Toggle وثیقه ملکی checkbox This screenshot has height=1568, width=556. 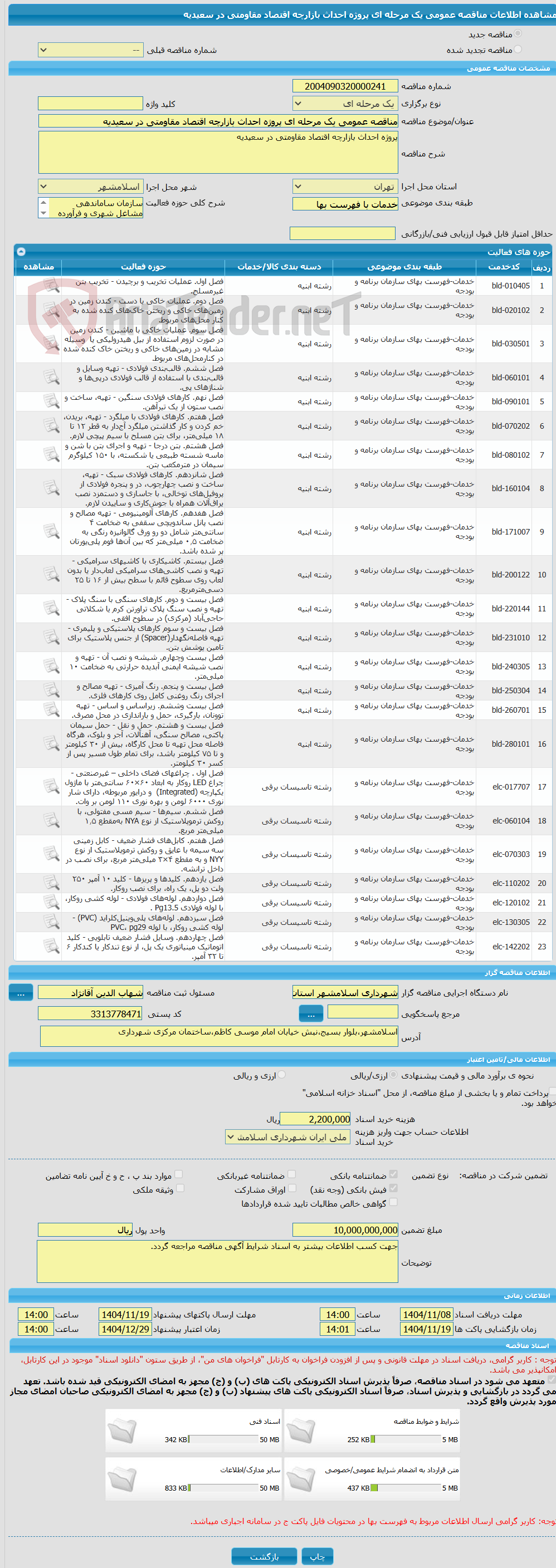(179, 1188)
